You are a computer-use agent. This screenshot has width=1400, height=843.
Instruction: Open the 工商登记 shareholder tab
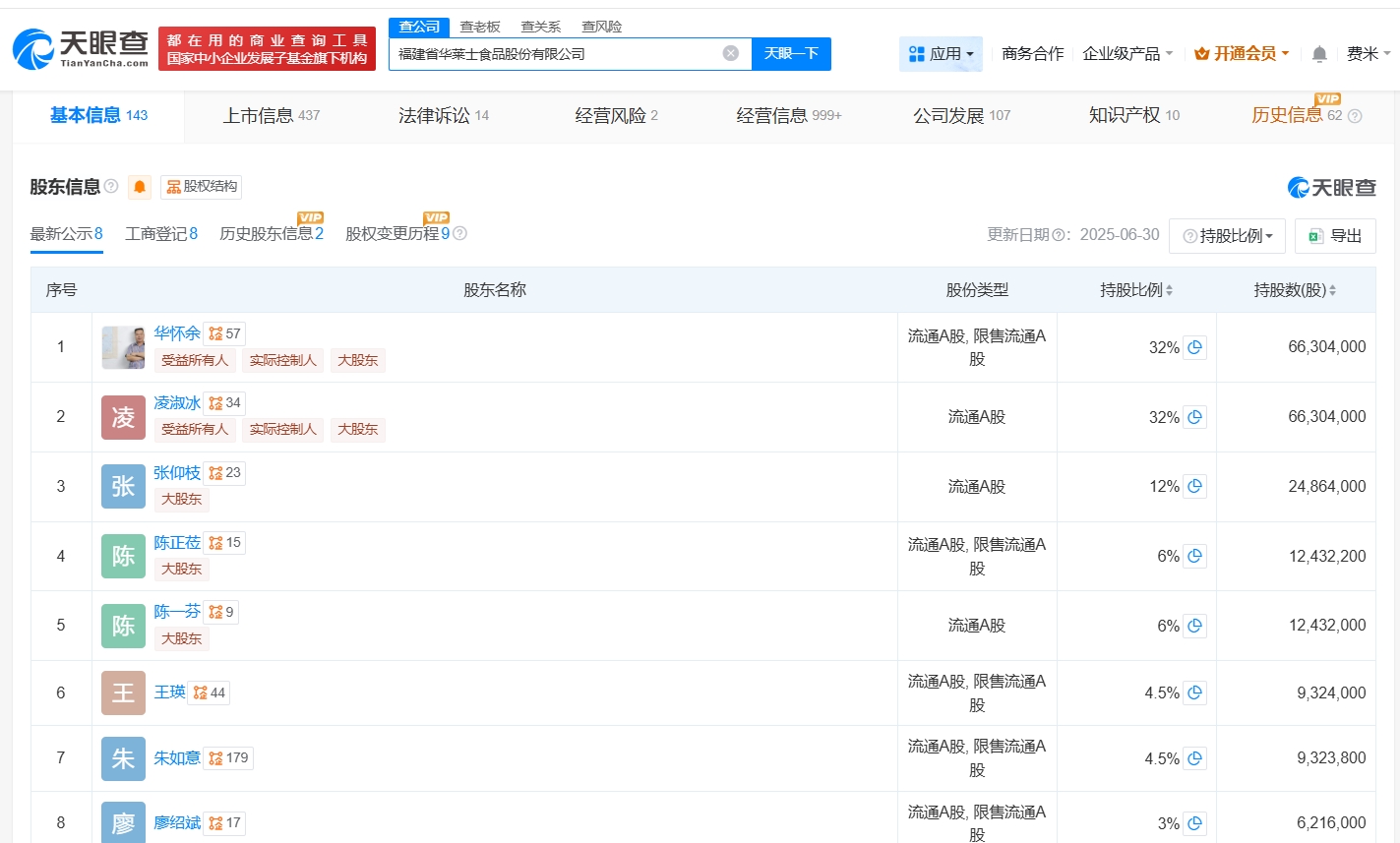pos(160,234)
